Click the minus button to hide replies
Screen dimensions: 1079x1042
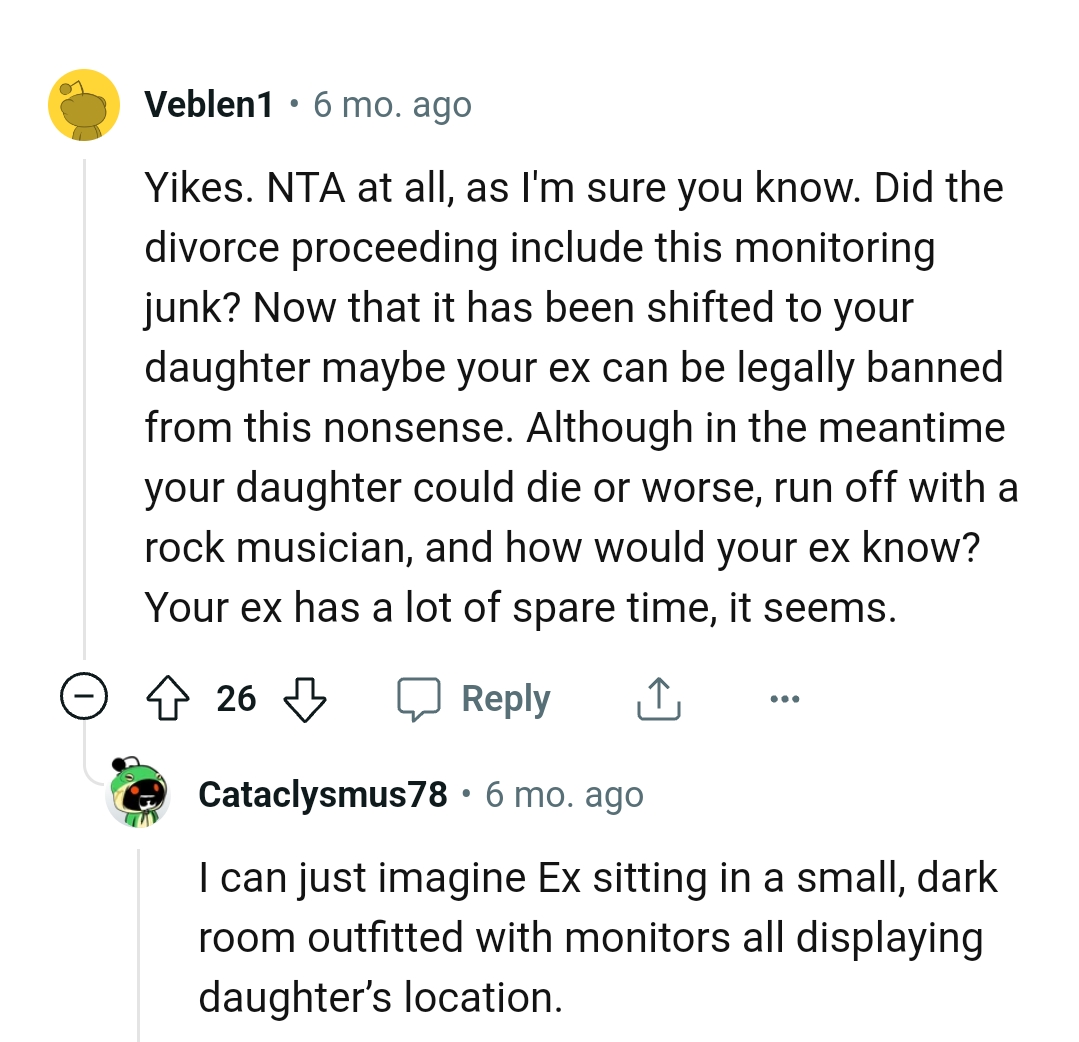click(x=85, y=698)
